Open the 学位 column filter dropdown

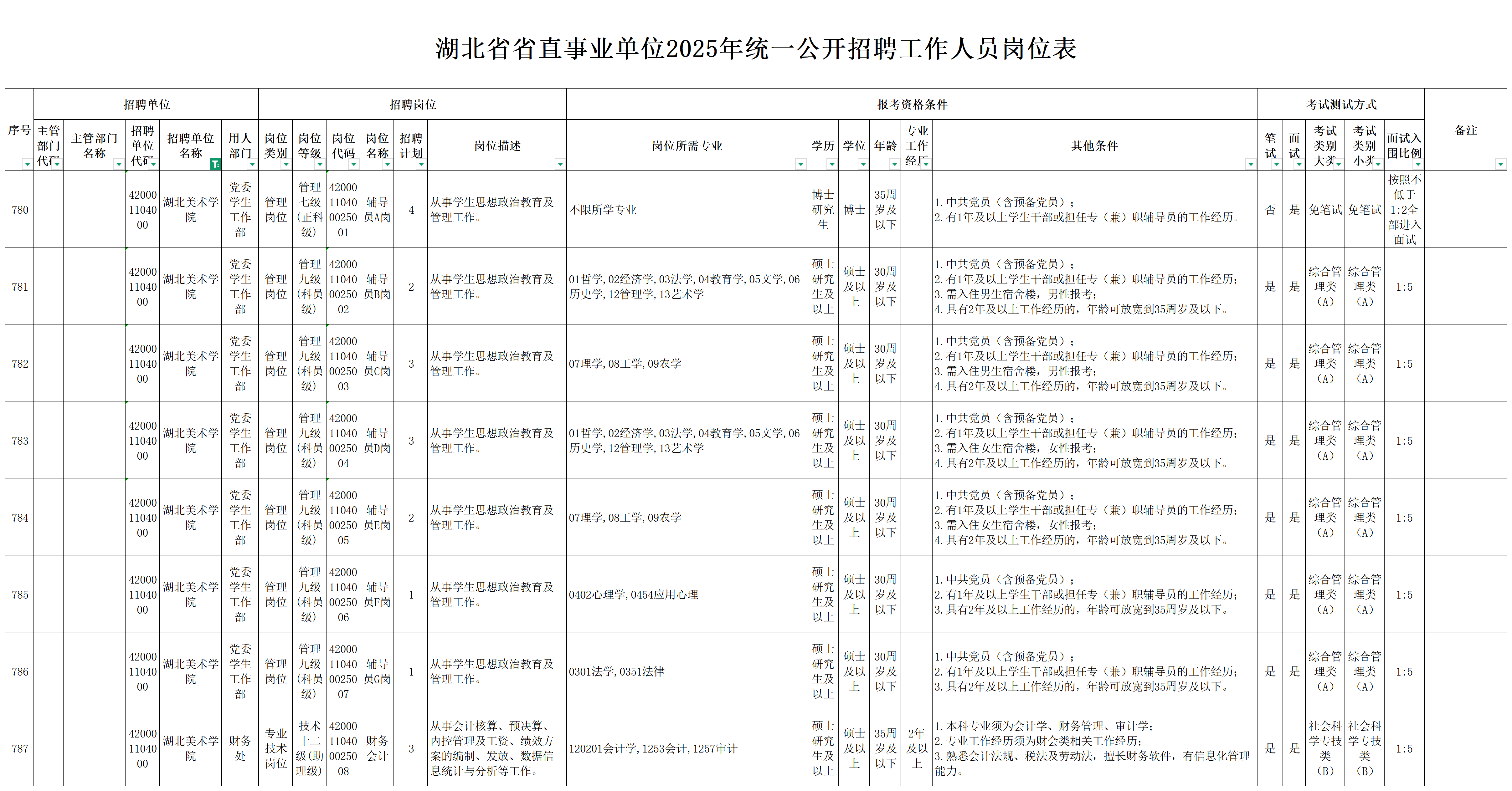(x=863, y=164)
